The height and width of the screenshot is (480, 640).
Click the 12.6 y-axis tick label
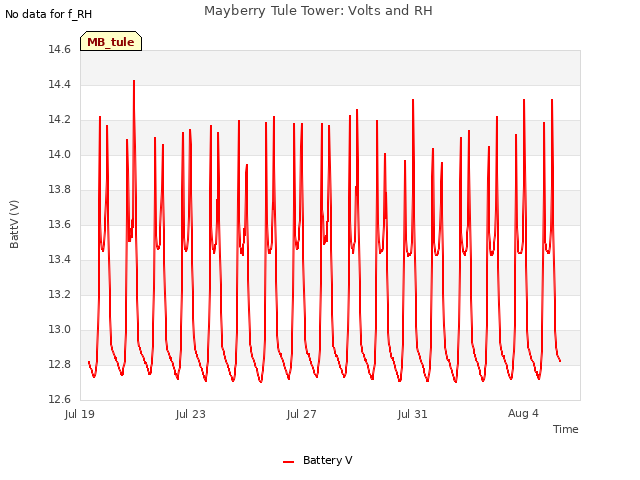click(60, 399)
